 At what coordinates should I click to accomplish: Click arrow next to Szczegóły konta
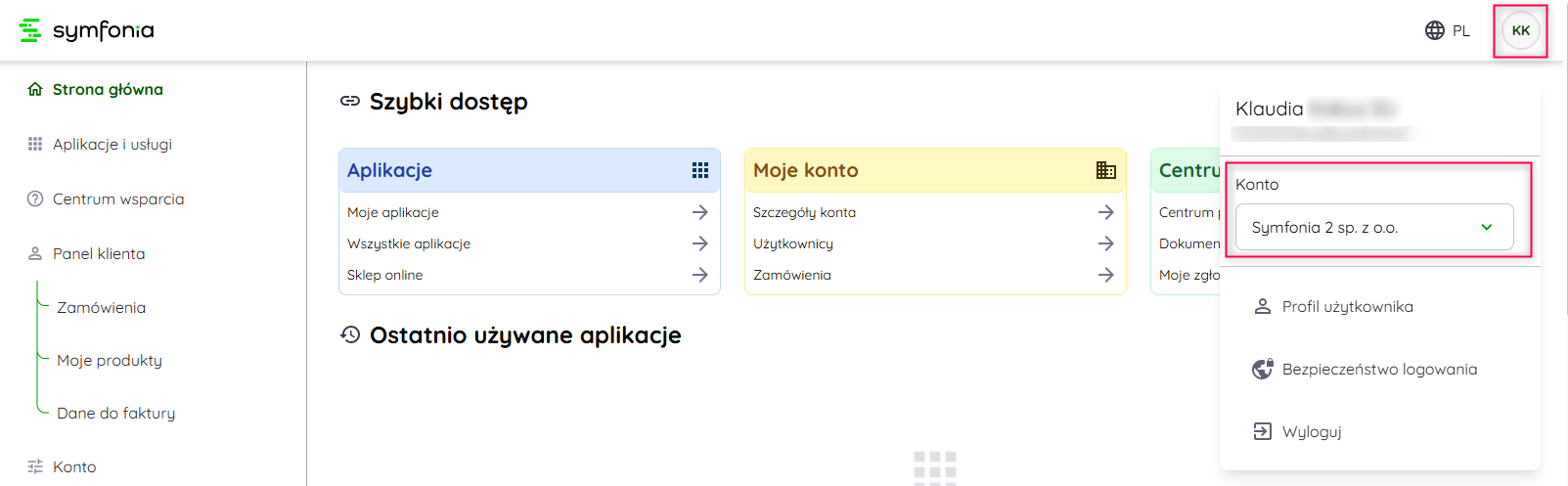coord(1105,212)
